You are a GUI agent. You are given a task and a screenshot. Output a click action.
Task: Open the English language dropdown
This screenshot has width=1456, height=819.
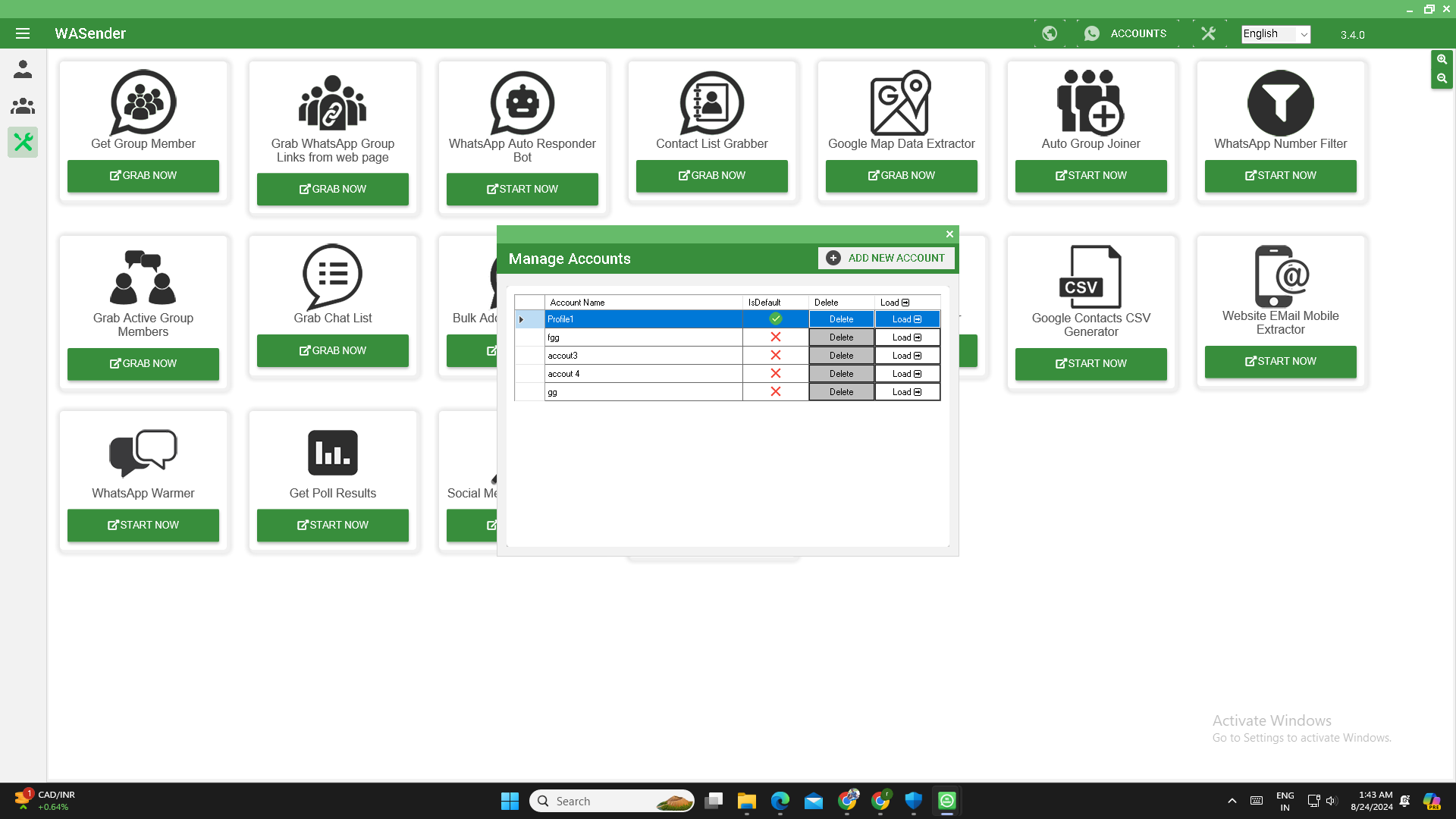tap(1276, 34)
